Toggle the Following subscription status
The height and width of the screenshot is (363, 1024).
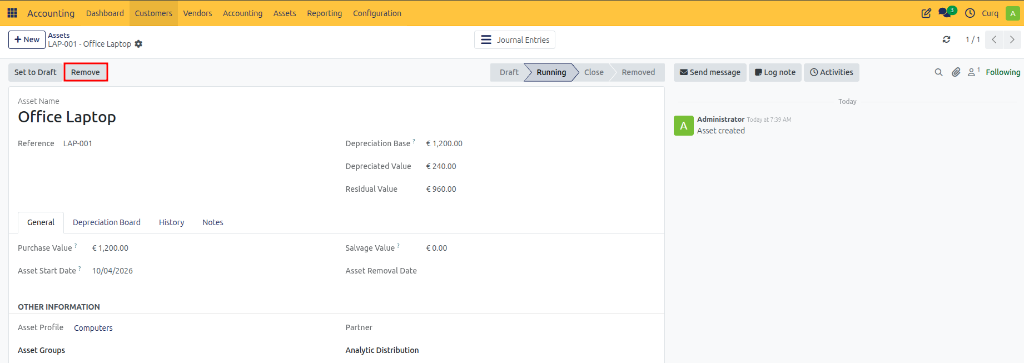[1002, 72]
